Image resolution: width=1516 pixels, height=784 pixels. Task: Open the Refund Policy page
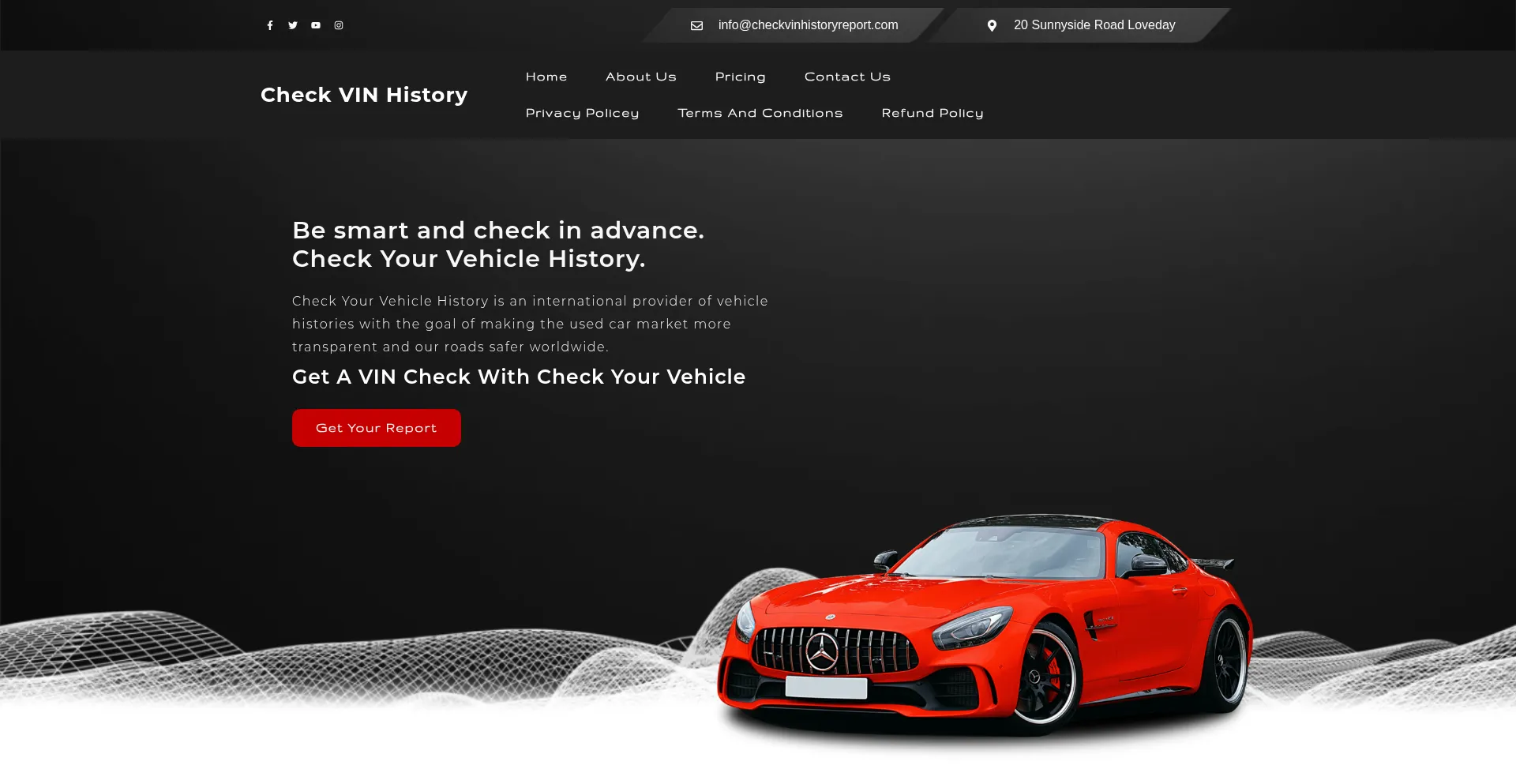932,113
